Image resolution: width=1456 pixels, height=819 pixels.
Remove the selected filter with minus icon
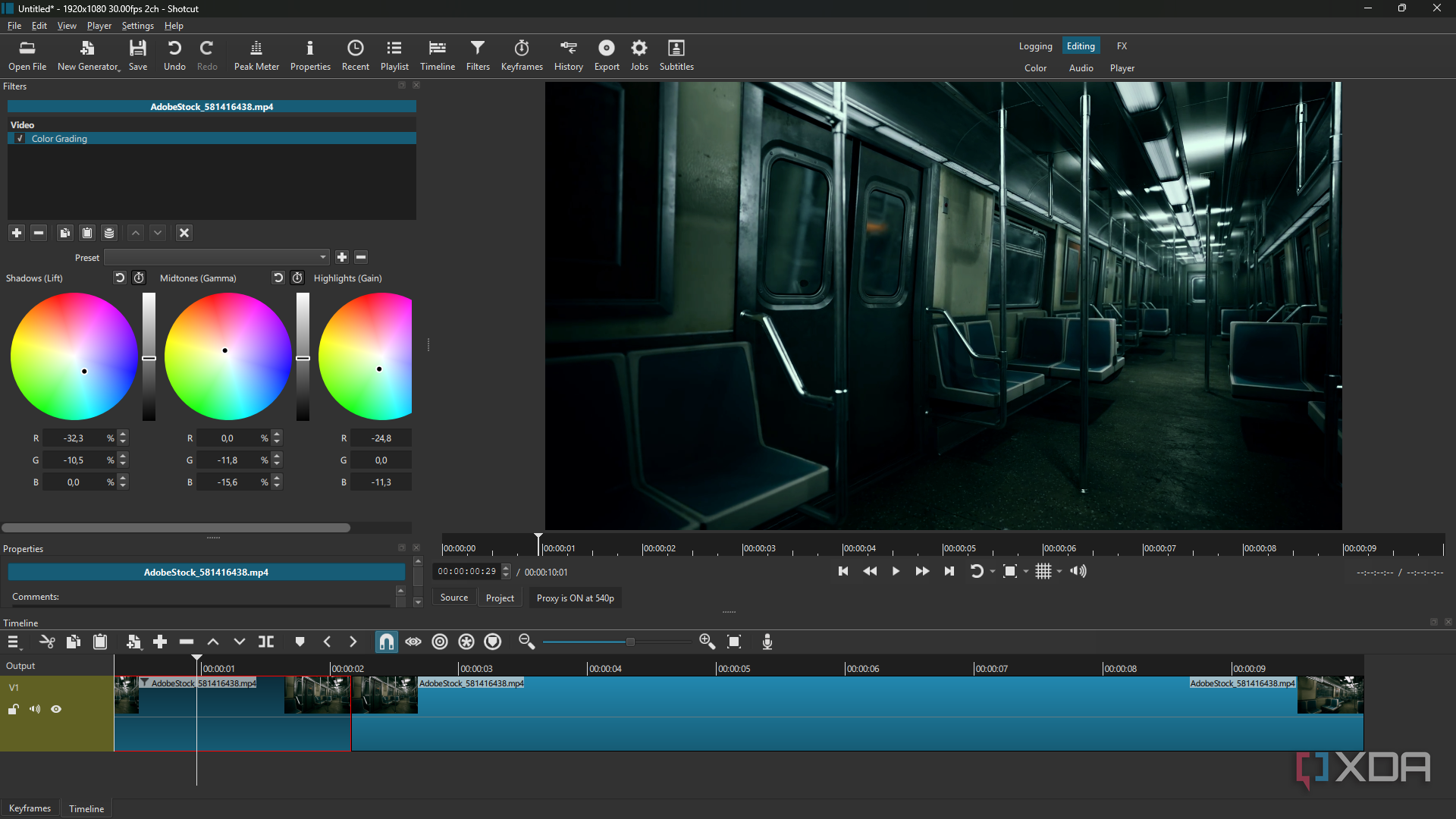39,233
